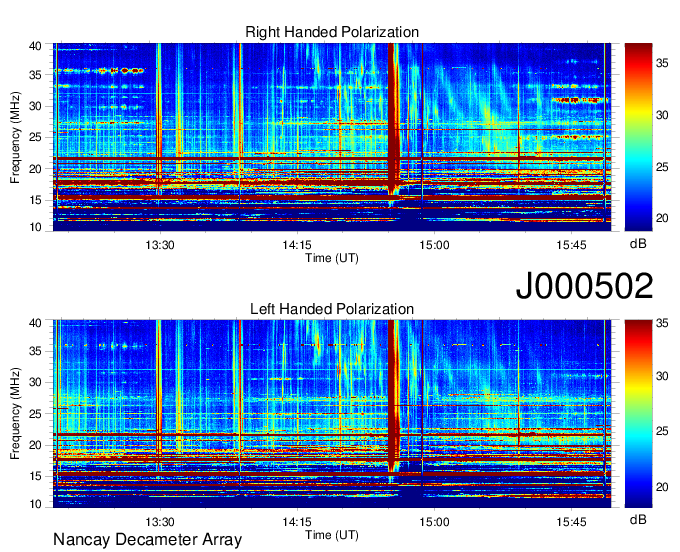680x552 pixels.
Task: Click the 20 frequency tick on lower plot
Action: coord(36,445)
